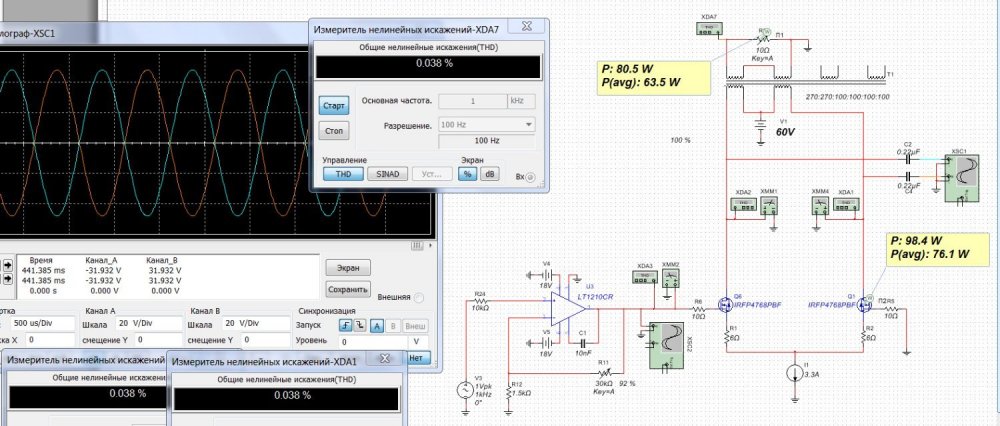Select the I1 3.3A current source
Image resolution: width=1000 pixels, height=426 pixels.
794,373
